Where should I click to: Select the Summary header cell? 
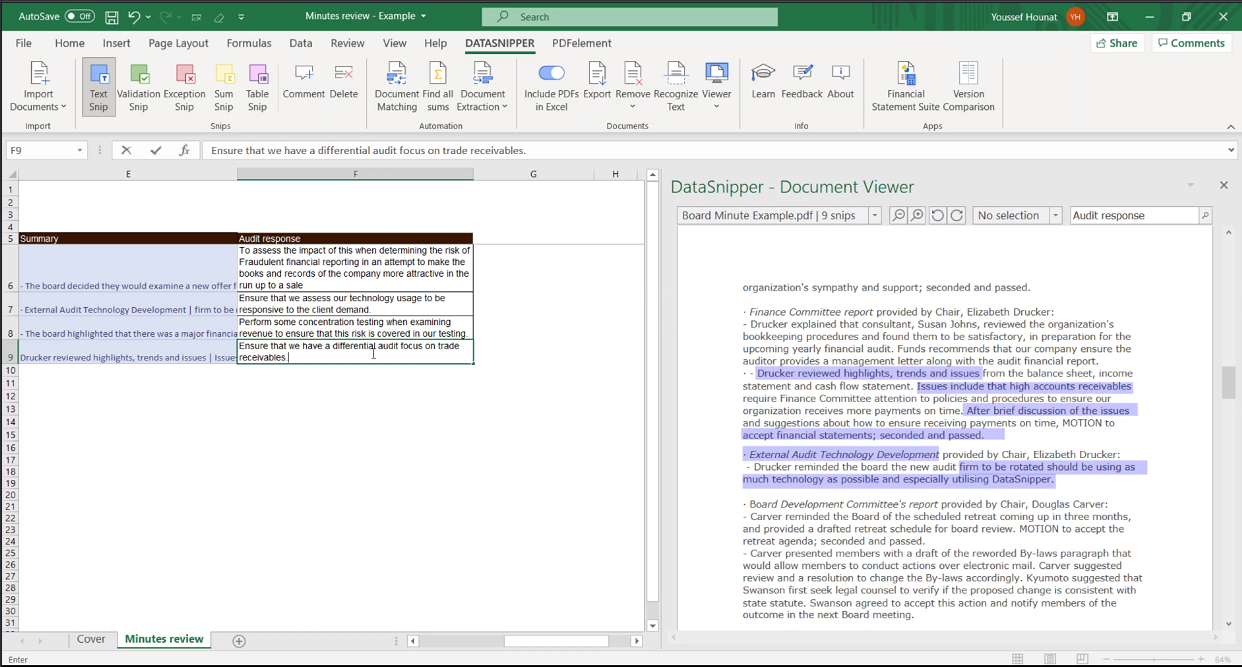[128, 239]
